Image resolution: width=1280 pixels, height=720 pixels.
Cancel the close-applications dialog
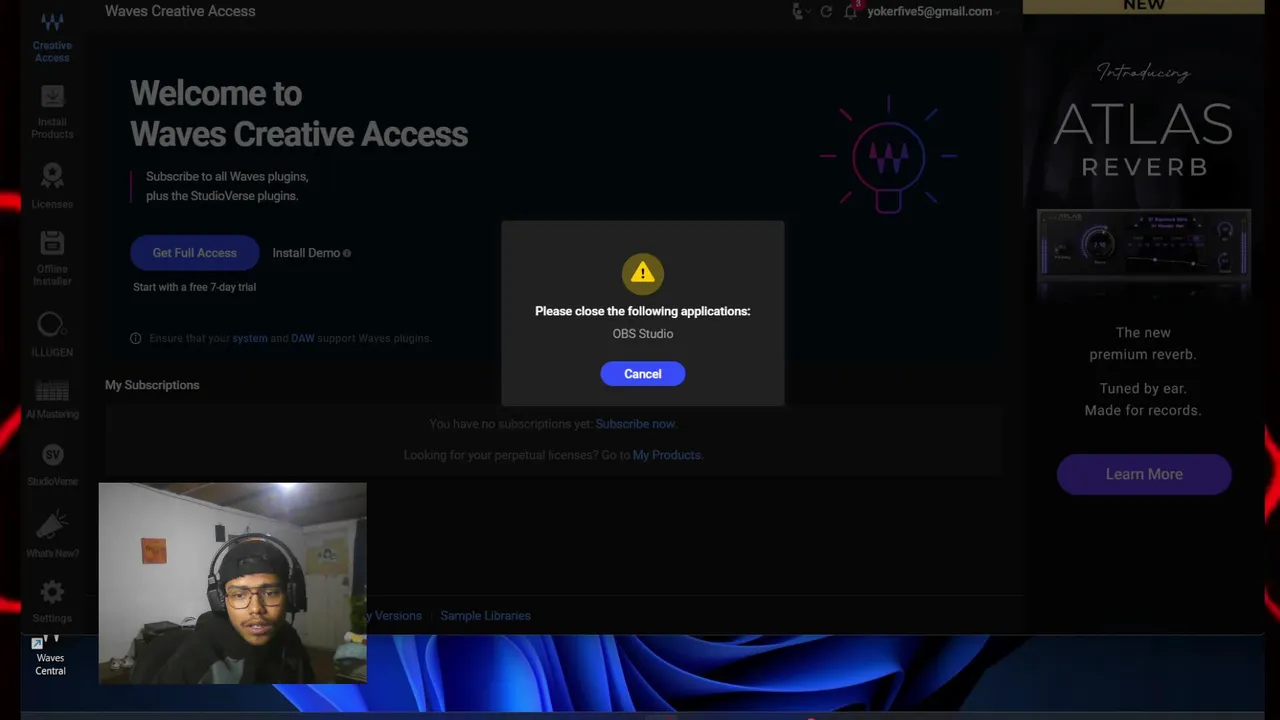click(x=643, y=374)
